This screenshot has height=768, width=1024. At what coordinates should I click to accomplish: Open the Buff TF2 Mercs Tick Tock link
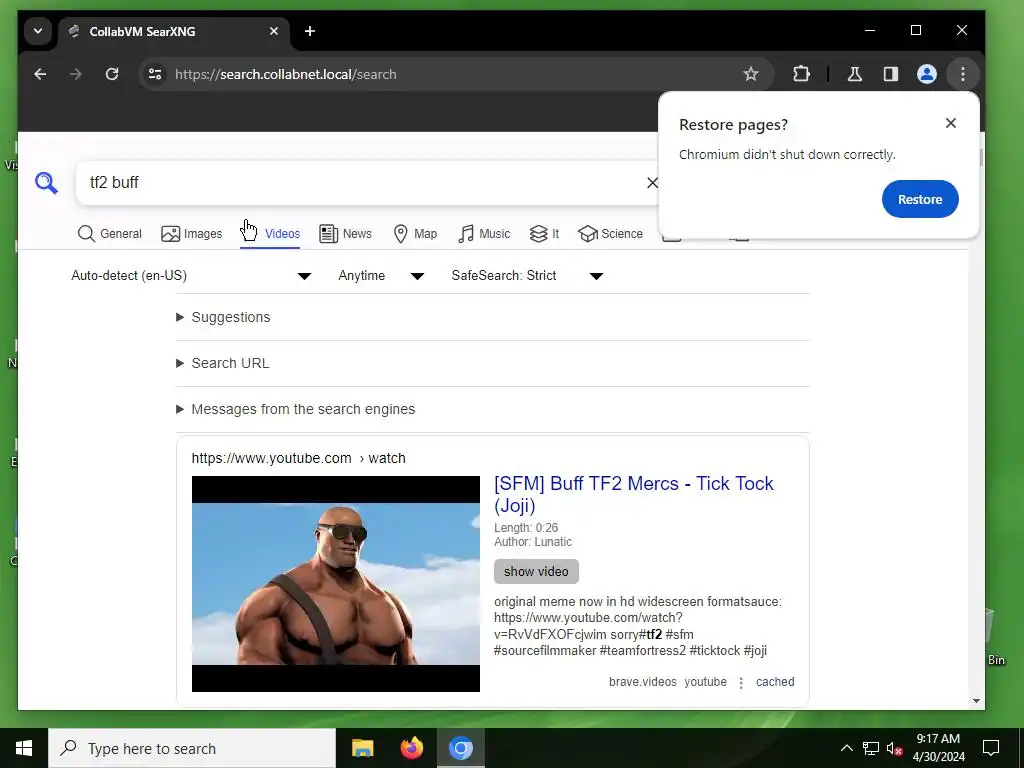point(633,494)
